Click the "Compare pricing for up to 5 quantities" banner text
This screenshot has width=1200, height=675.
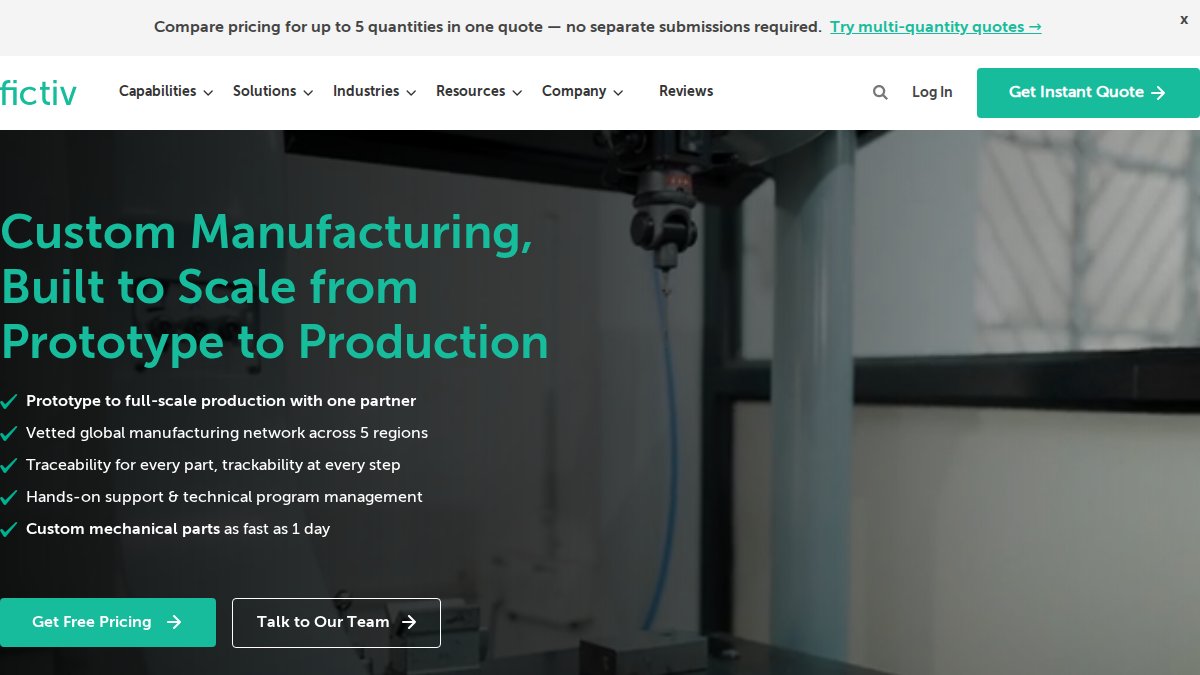click(x=488, y=27)
